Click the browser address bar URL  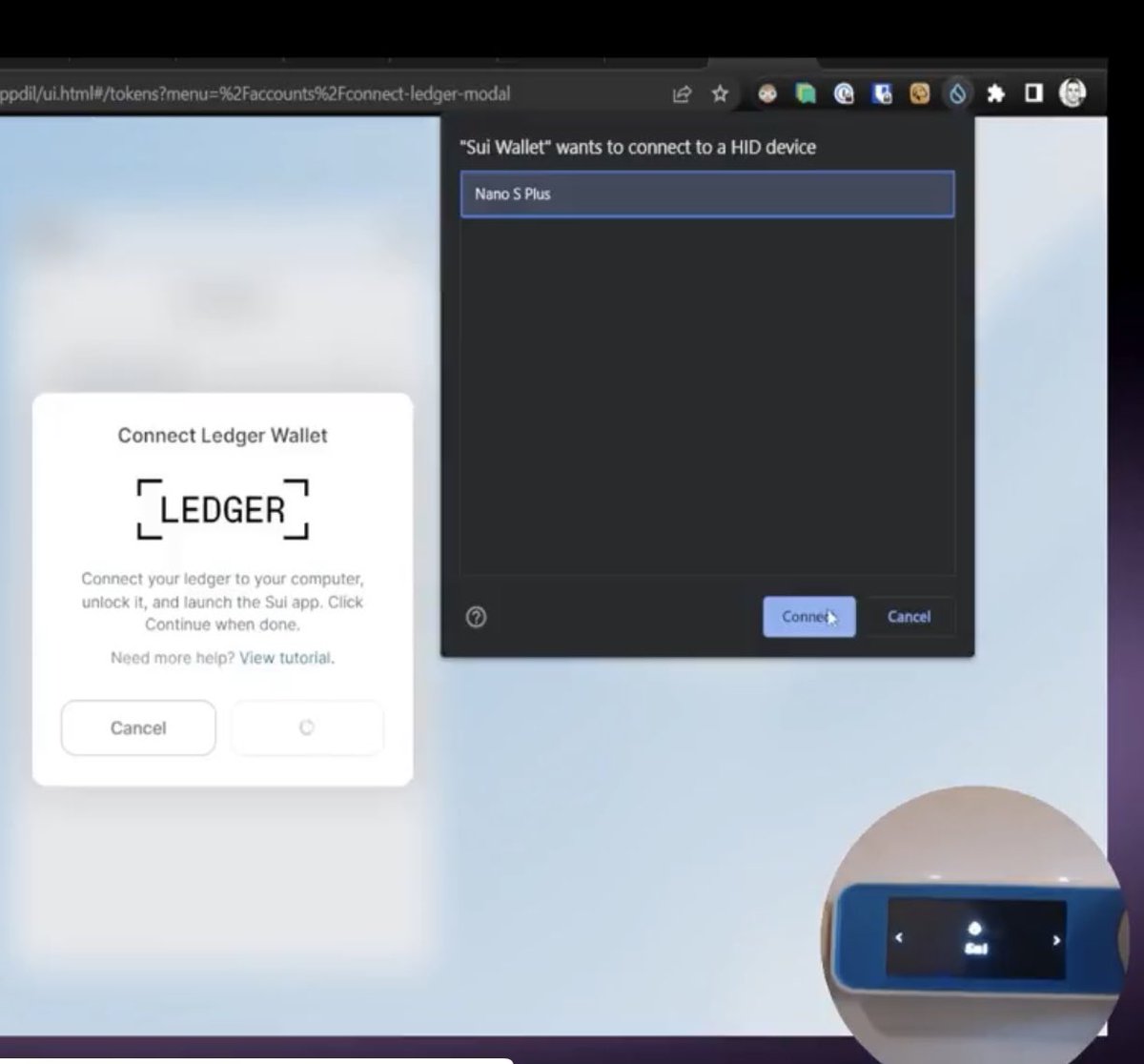click(255, 93)
